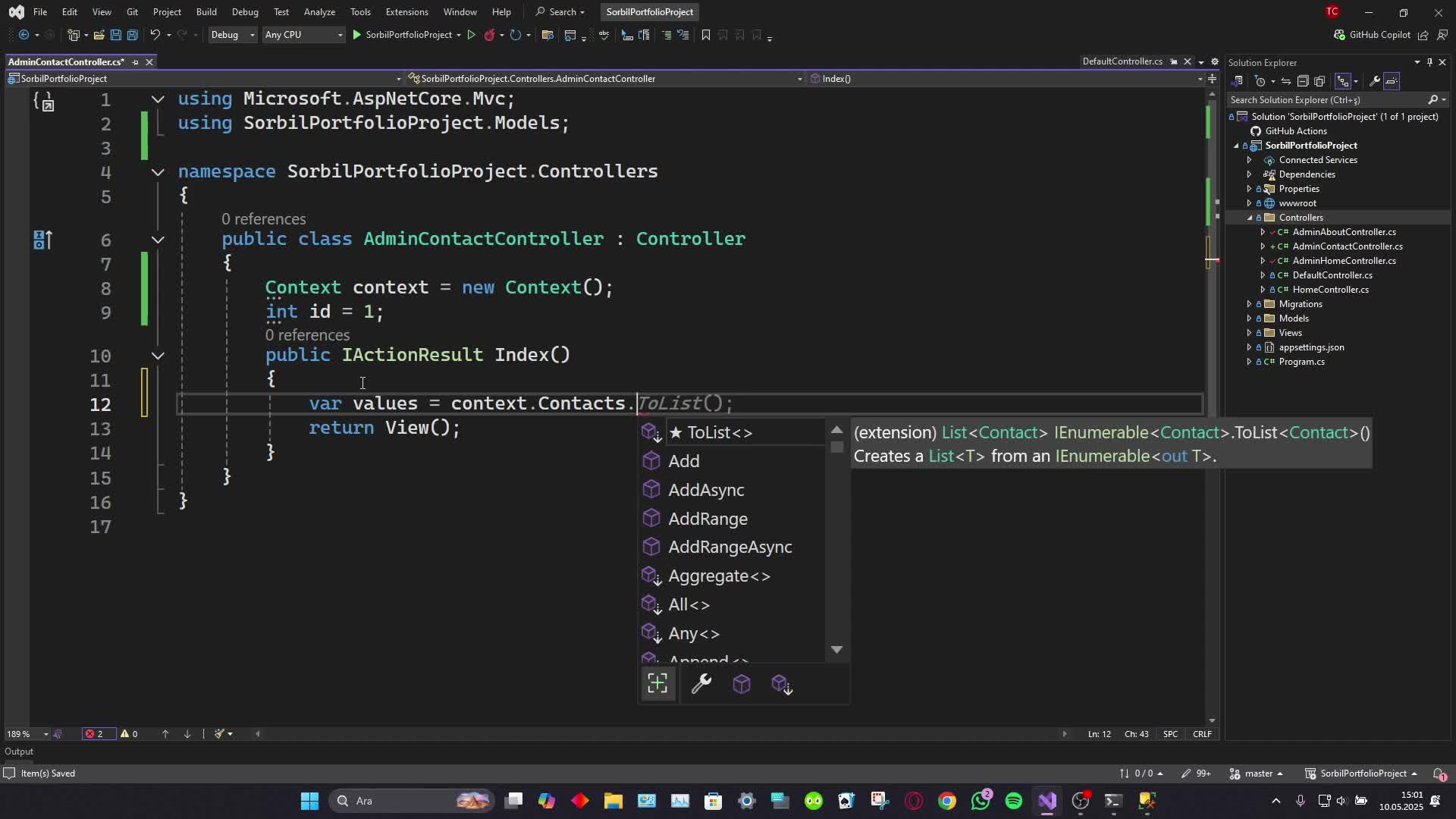Click the Solution Explorer Collapse All icon

(x=1303, y=81)
